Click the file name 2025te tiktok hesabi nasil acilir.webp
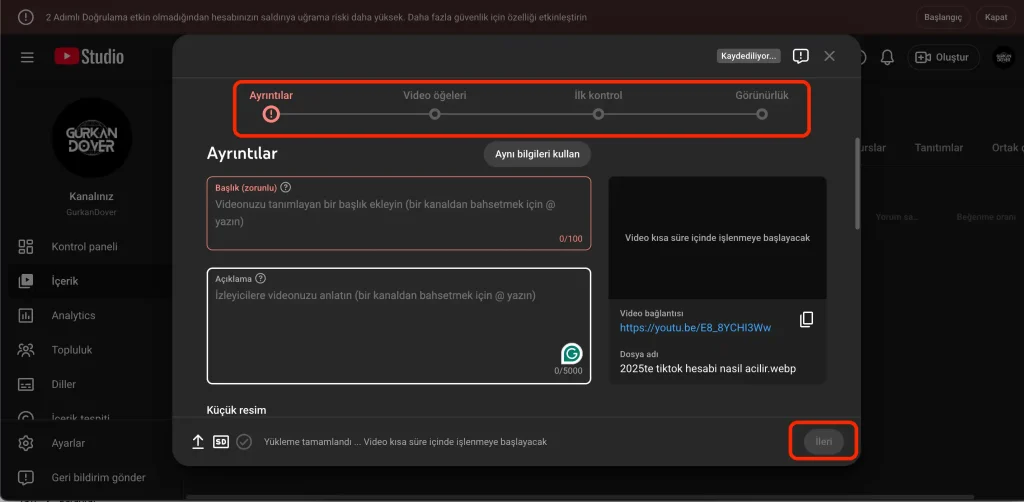The width and height of the screenshot is (1024, 502). point(708,368)
